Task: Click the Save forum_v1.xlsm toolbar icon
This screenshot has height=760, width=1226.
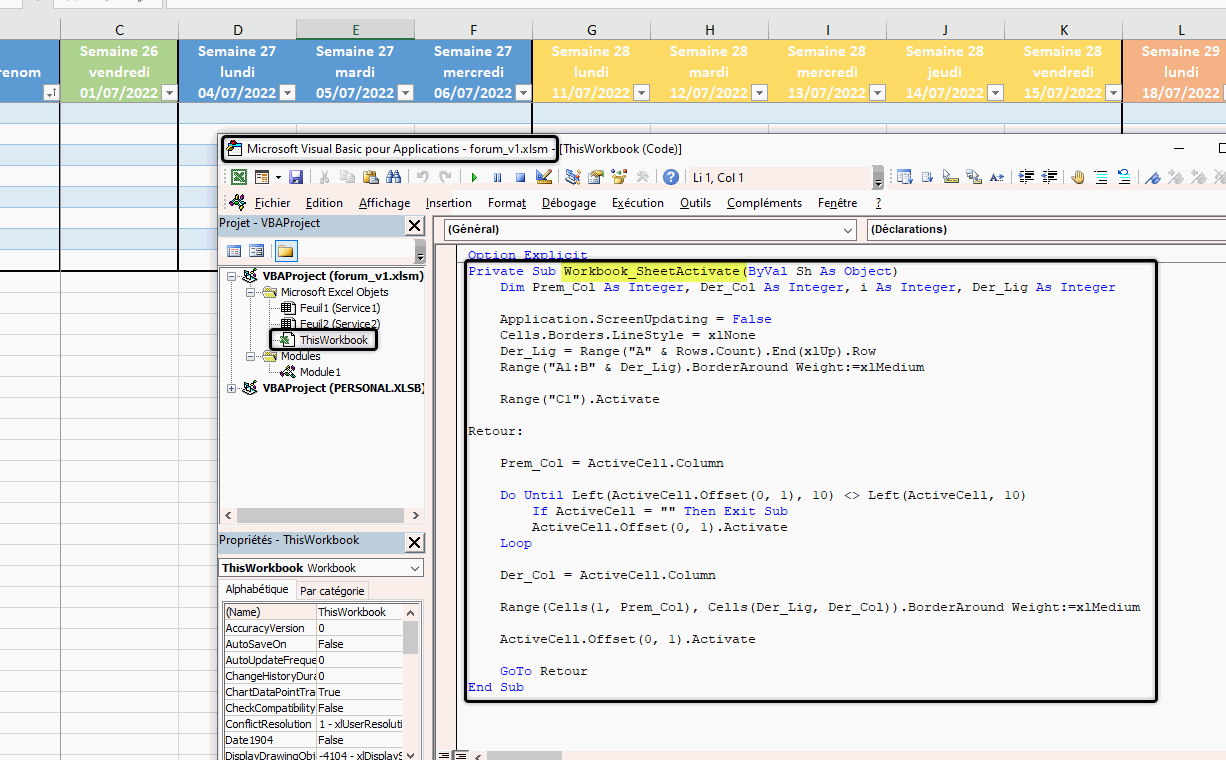Action: (296, 177)
